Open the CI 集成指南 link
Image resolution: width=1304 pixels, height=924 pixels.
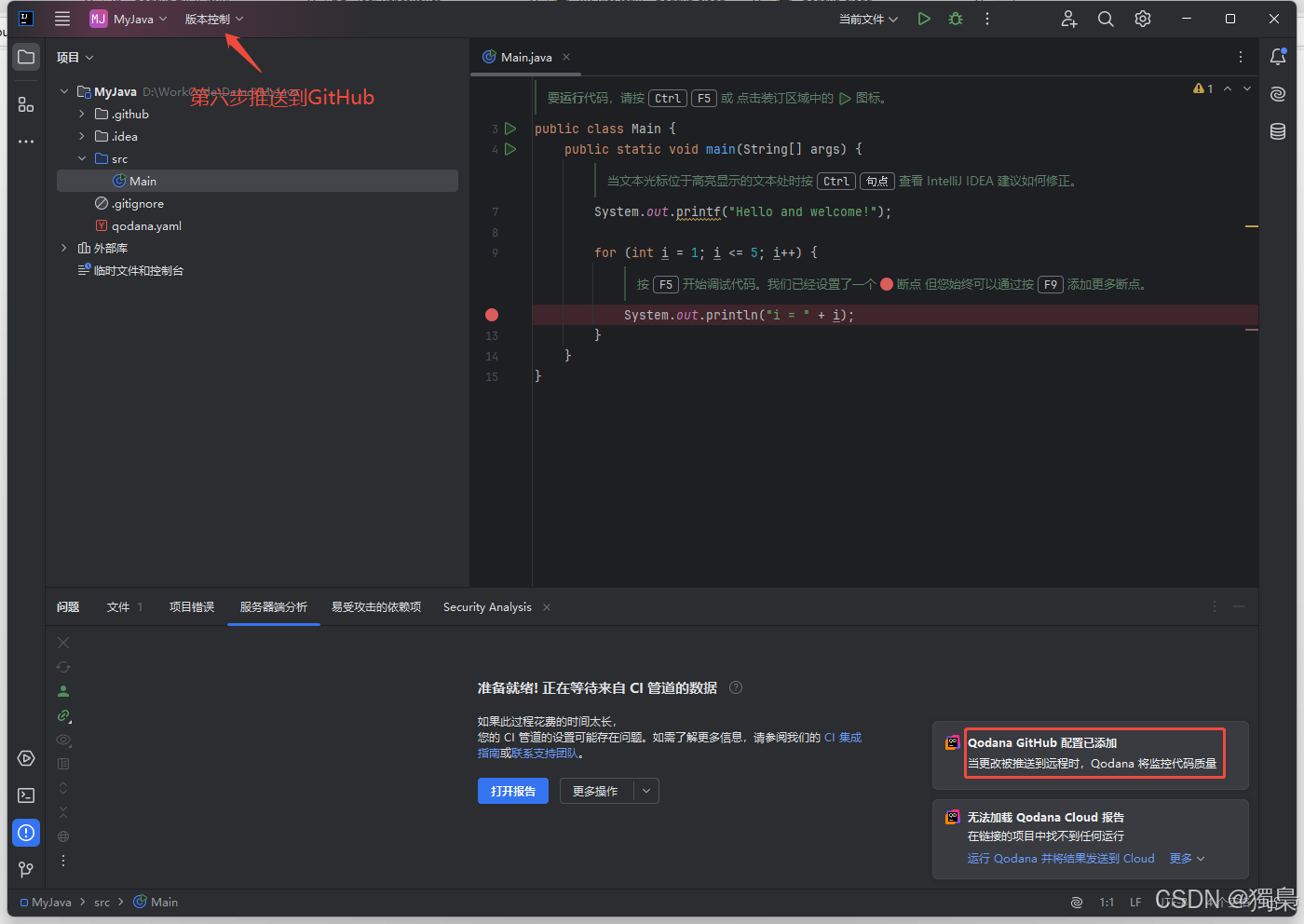[x=844, y=737]
